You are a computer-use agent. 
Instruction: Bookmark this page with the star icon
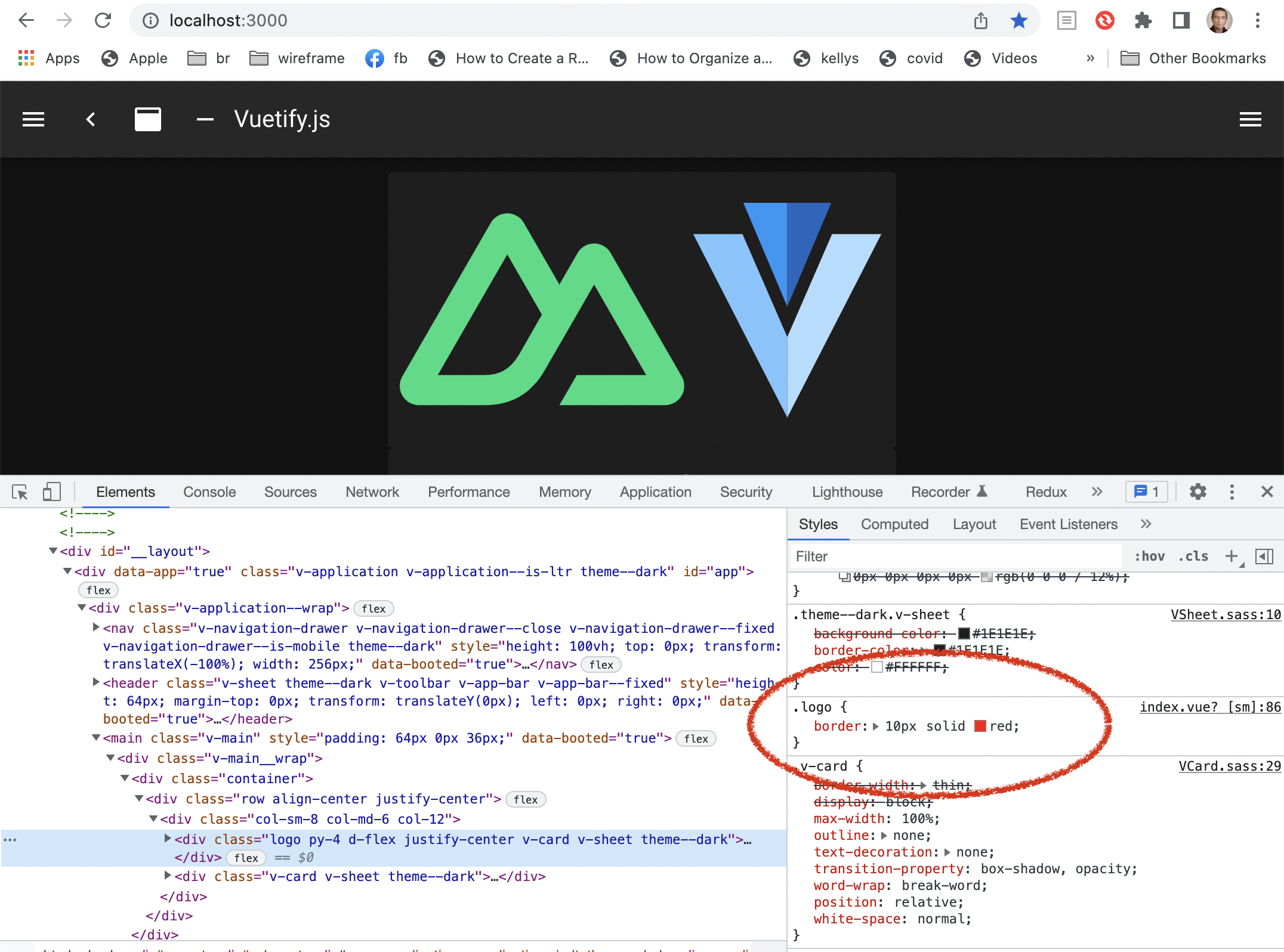tap(1019, 21)
